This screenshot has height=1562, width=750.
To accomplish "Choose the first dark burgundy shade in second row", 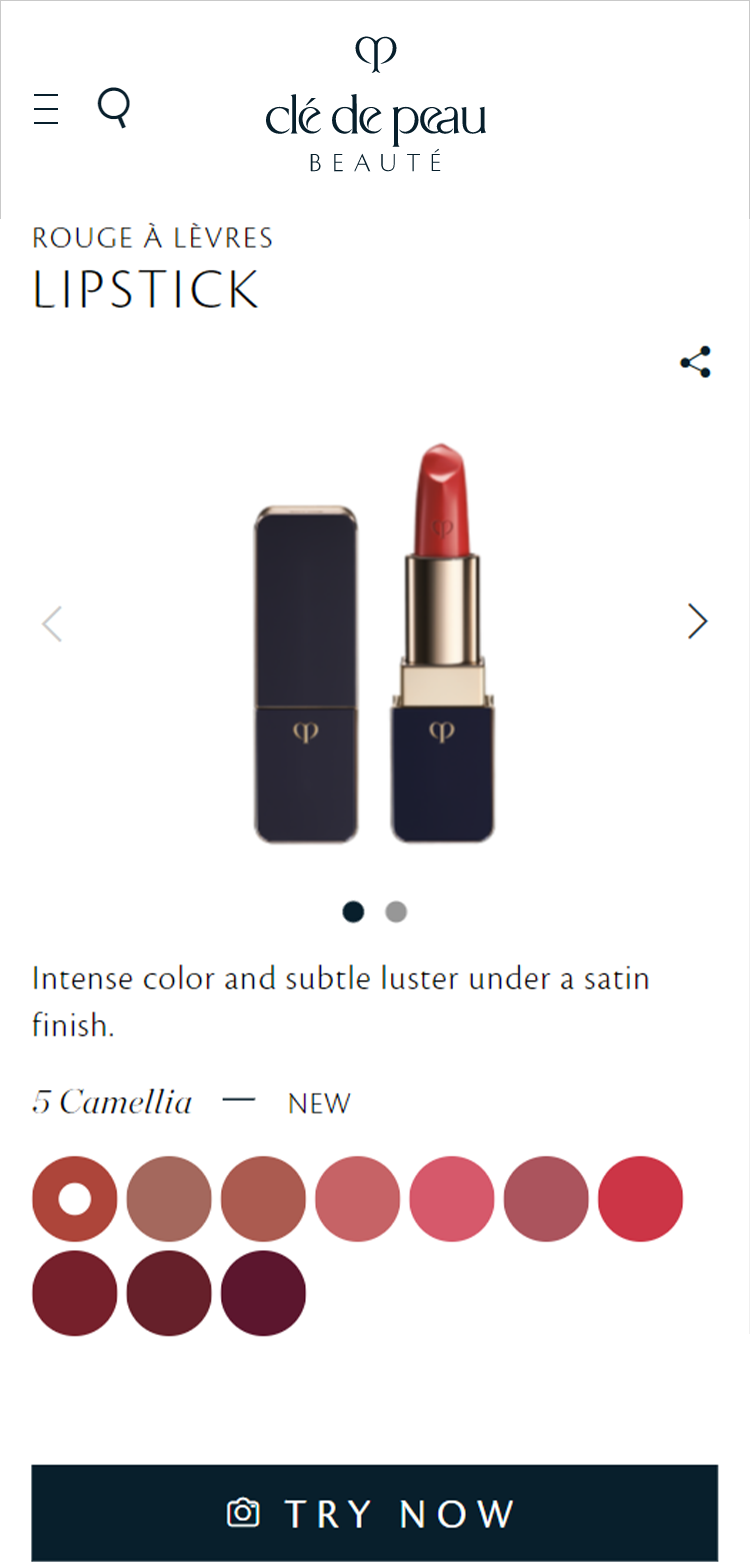I will (x=75, y=1293).
